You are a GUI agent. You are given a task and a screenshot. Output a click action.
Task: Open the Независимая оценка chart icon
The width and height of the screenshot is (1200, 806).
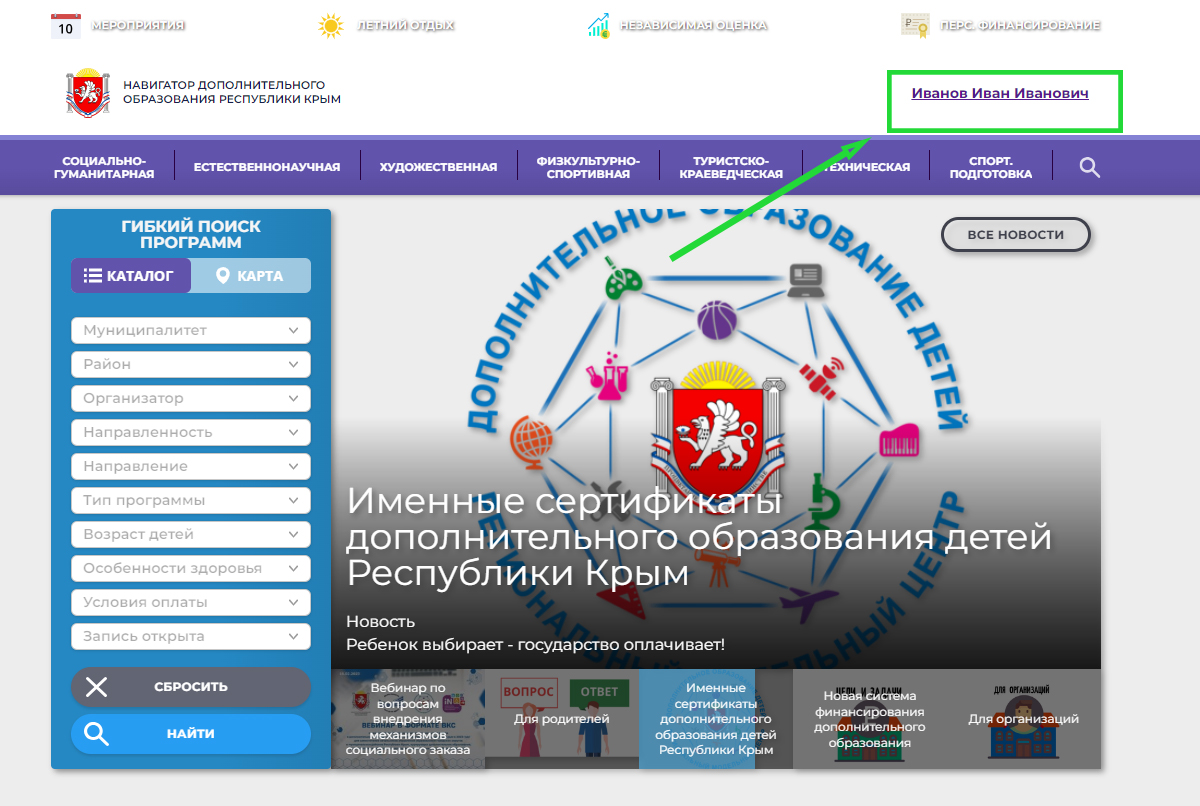point(599,25)
